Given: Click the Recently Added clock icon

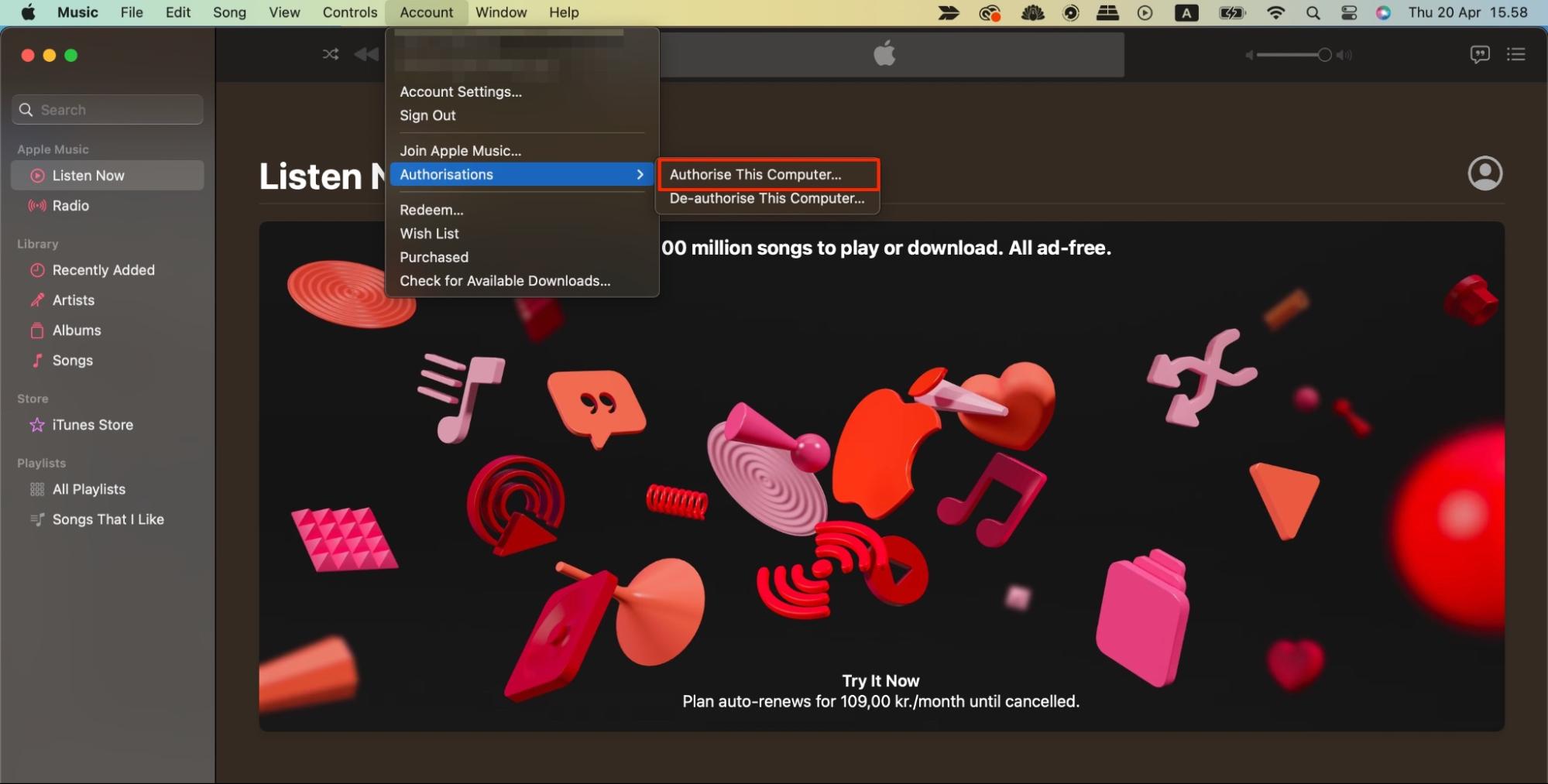Looking at the screenshot, I should [37, 270].
